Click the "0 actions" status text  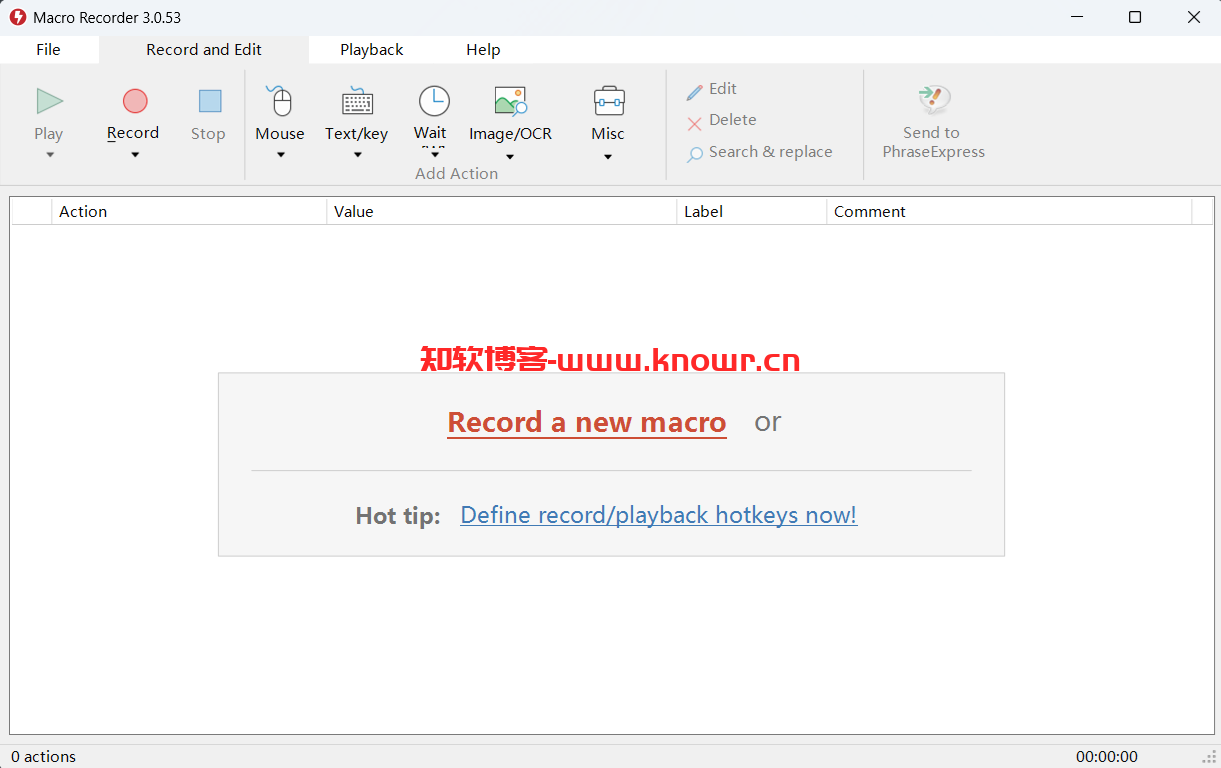click(44, 757)
